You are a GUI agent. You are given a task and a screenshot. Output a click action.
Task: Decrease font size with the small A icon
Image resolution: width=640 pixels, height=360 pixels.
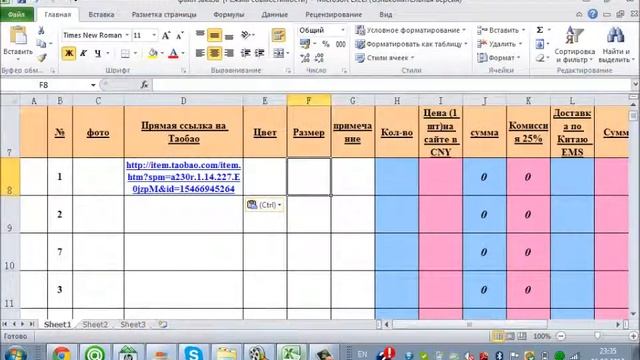tap(180, 36)
